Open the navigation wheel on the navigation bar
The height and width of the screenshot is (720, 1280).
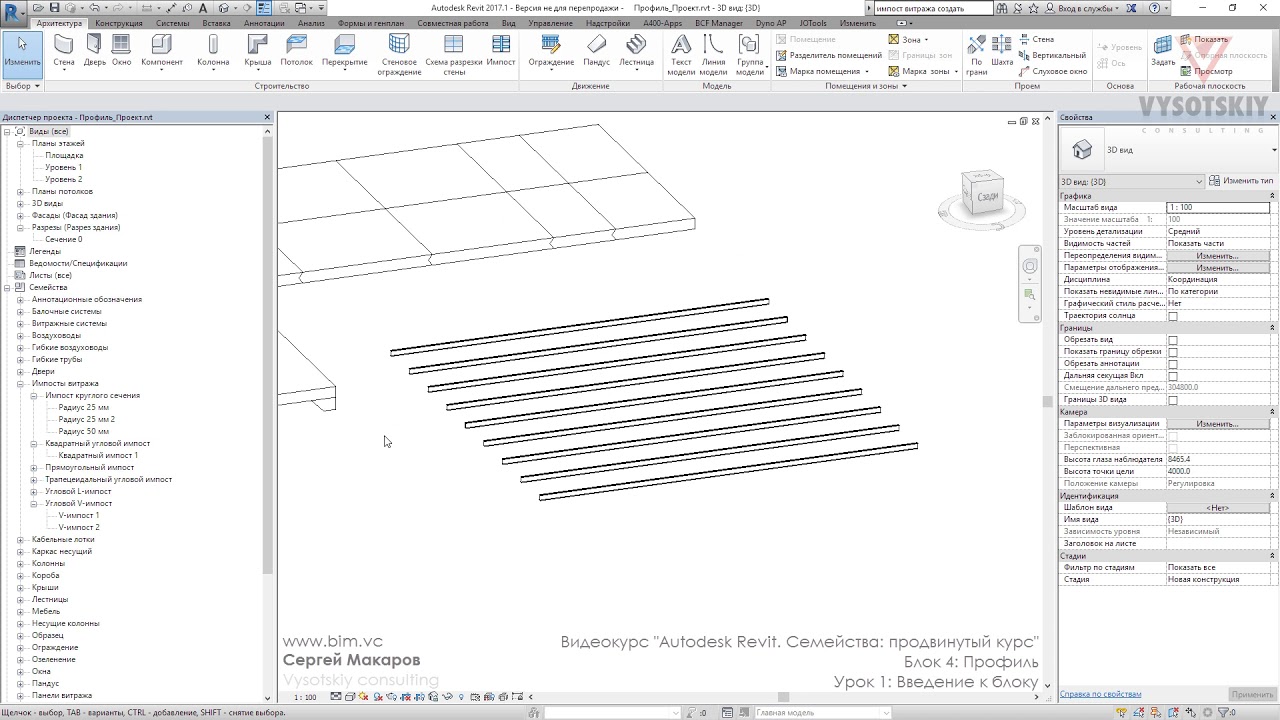tap(1030, 266)
